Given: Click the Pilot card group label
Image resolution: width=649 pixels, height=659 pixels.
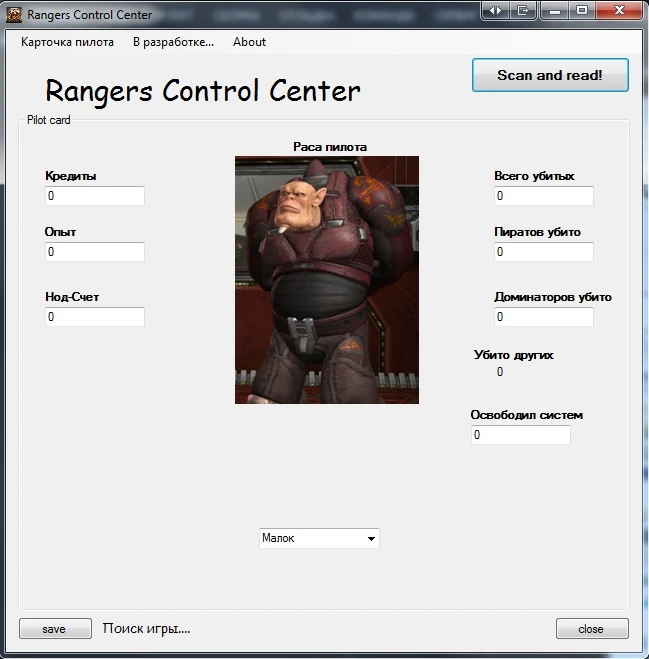Looking at the screenshot, I should 48,120.
